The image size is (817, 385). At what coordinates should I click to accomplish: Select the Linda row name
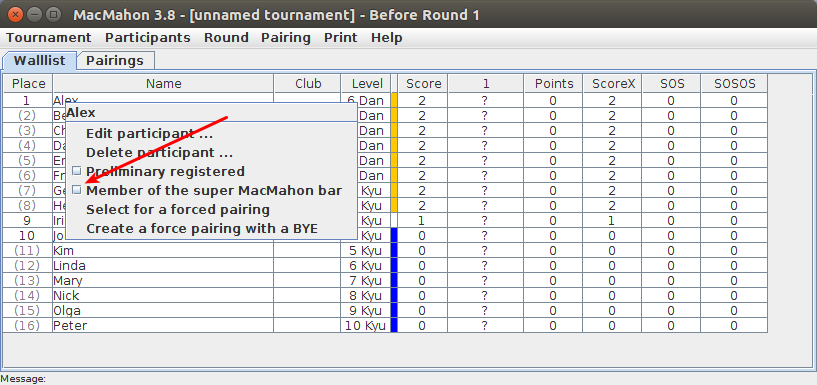point(163,266)
